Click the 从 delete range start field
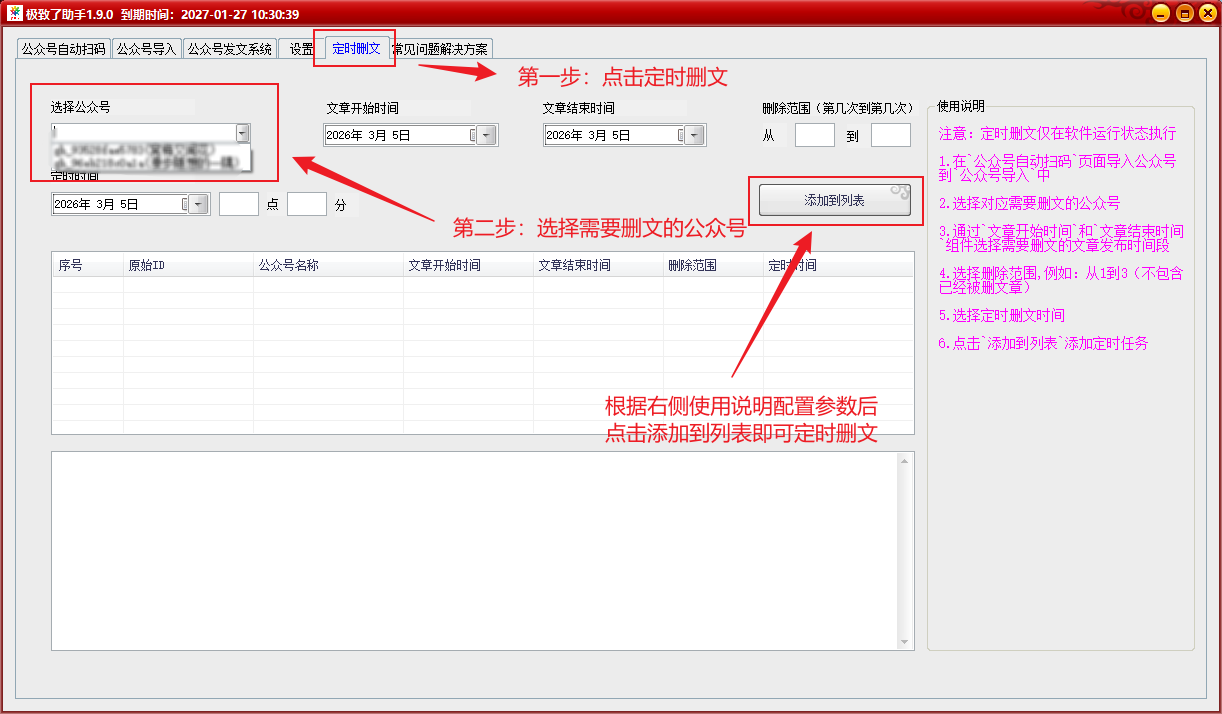Viewport: 1222px width, 714px height. tap(814, 135)
